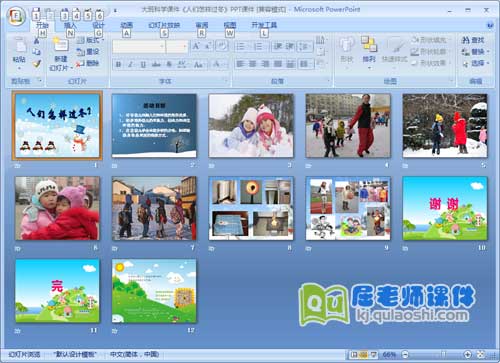Viewport: 500px width, 363px height.
Task: Open character spacing AV dropdown
Action: 182,64
